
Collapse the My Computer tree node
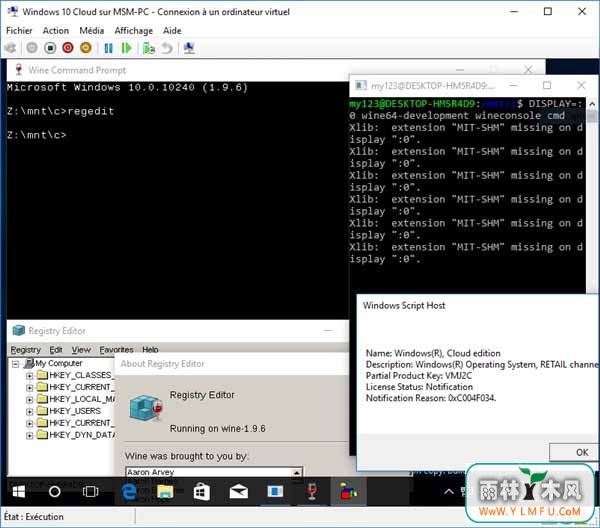tap(15, 363)
